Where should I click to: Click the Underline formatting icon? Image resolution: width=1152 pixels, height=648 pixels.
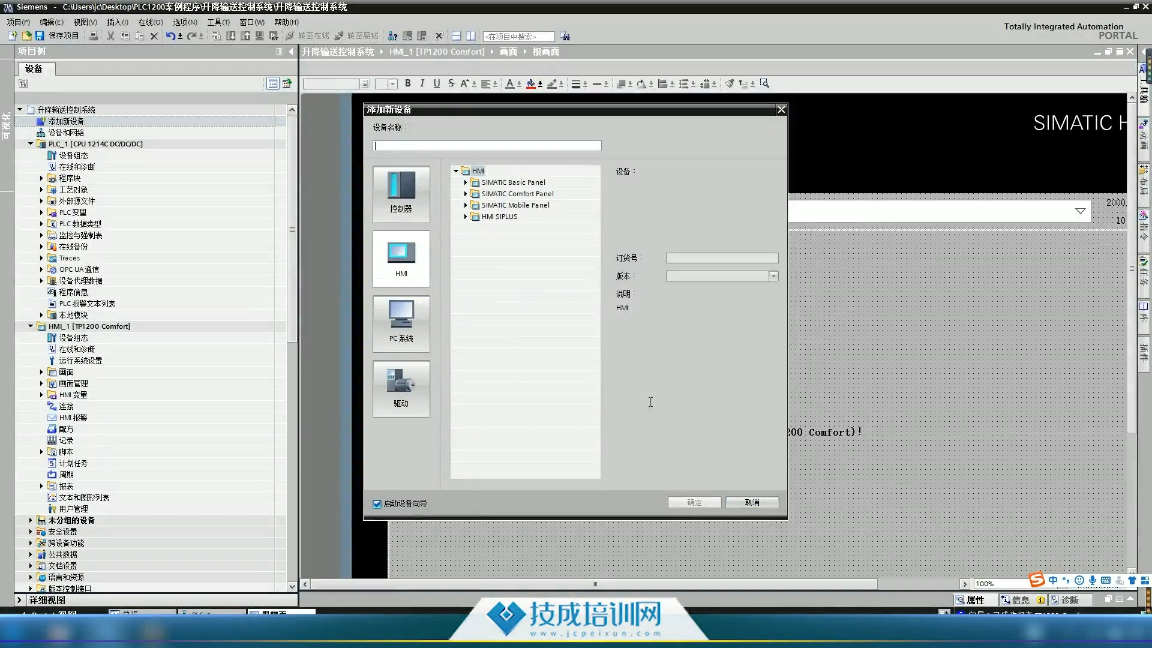tap(436, 84)
